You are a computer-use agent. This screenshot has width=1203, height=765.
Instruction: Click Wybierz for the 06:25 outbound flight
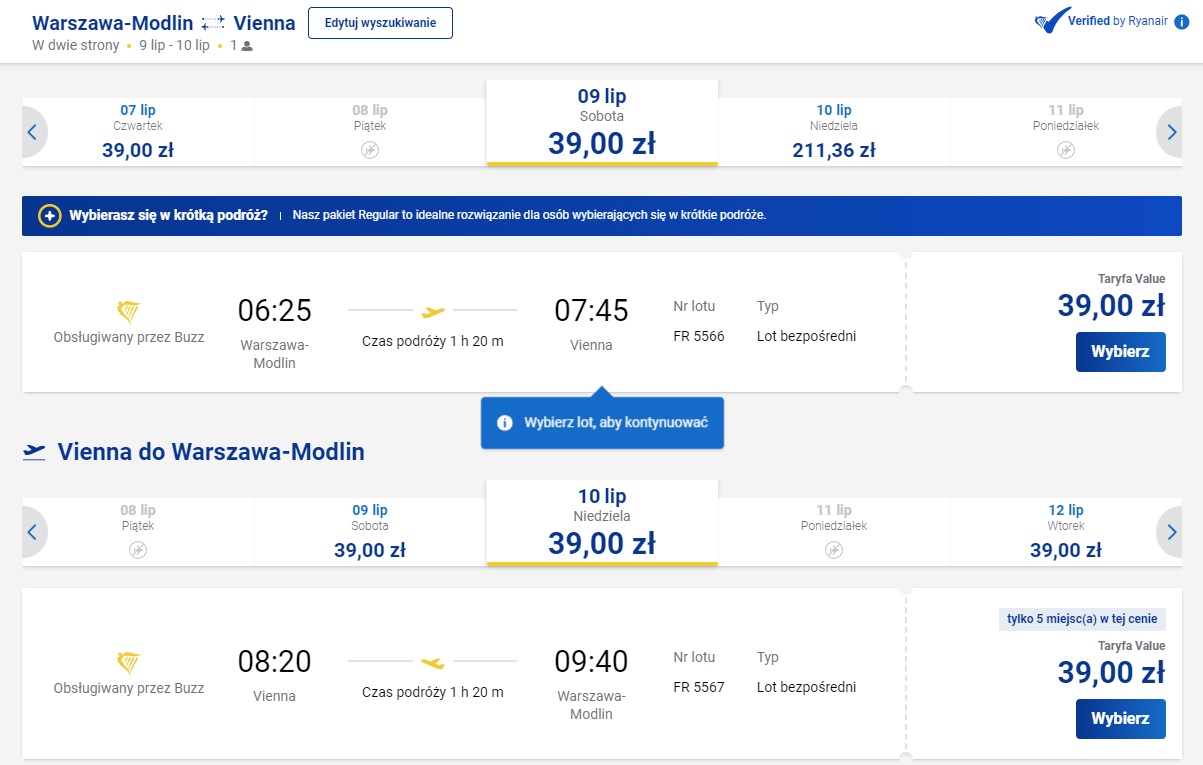[1120, 352]
